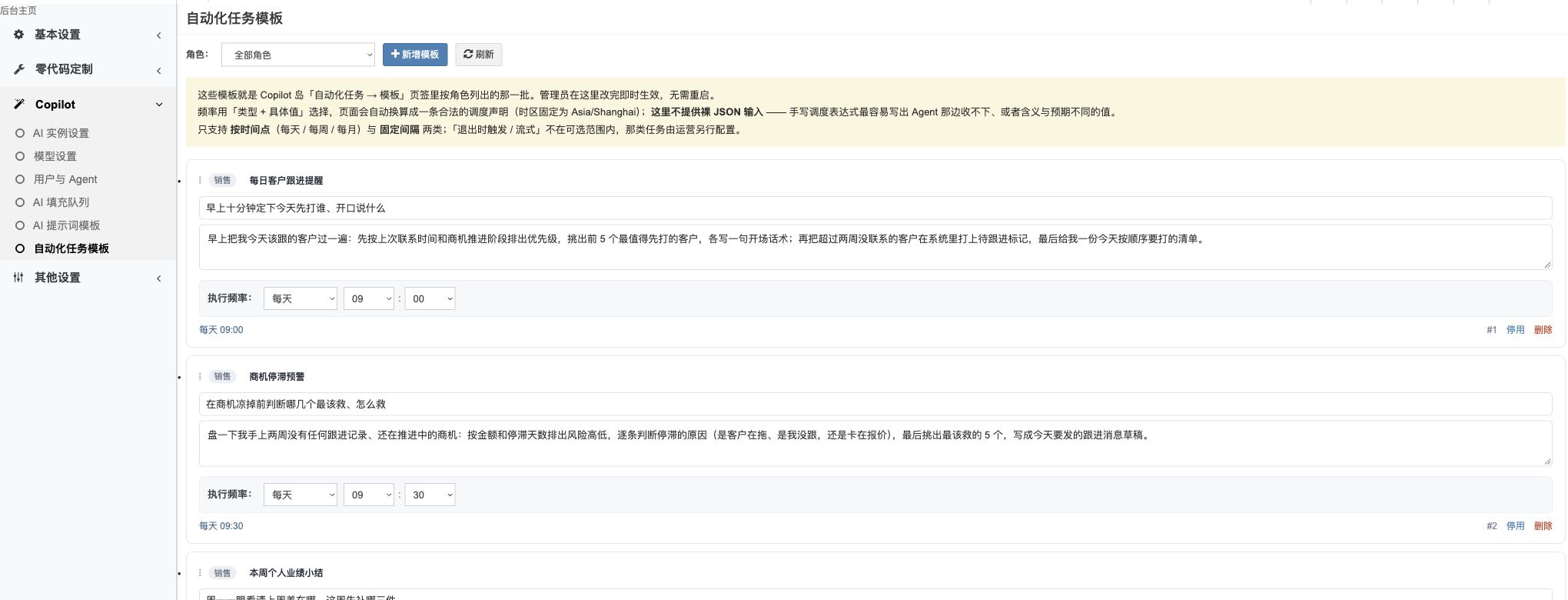This screenshot has height=600, width=1568.
Task: Click the drag handle of 本周个人业绩小结
Action: [x=200, y=573]
